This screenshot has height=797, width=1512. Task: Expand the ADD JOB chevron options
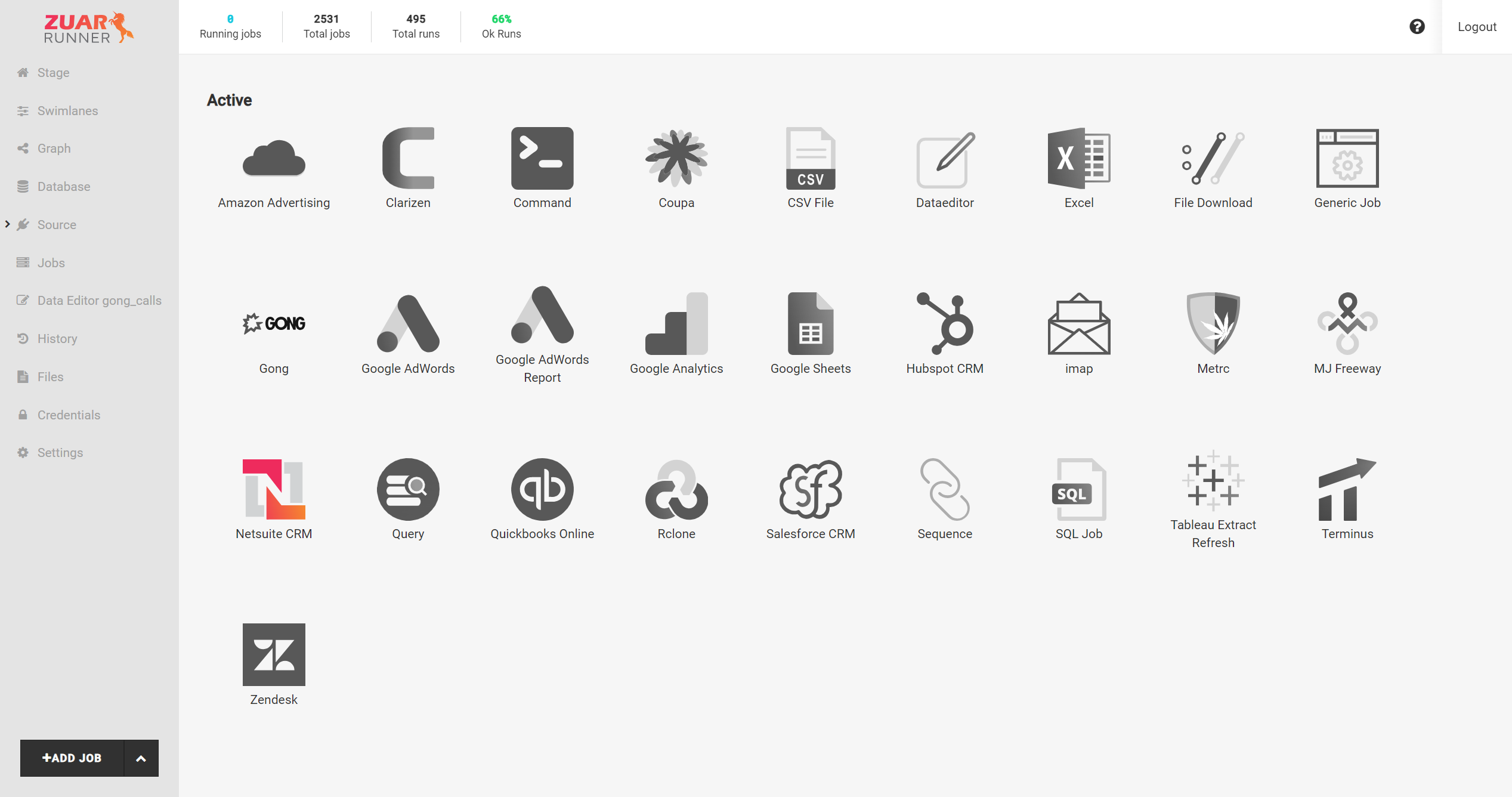[141, 758]
